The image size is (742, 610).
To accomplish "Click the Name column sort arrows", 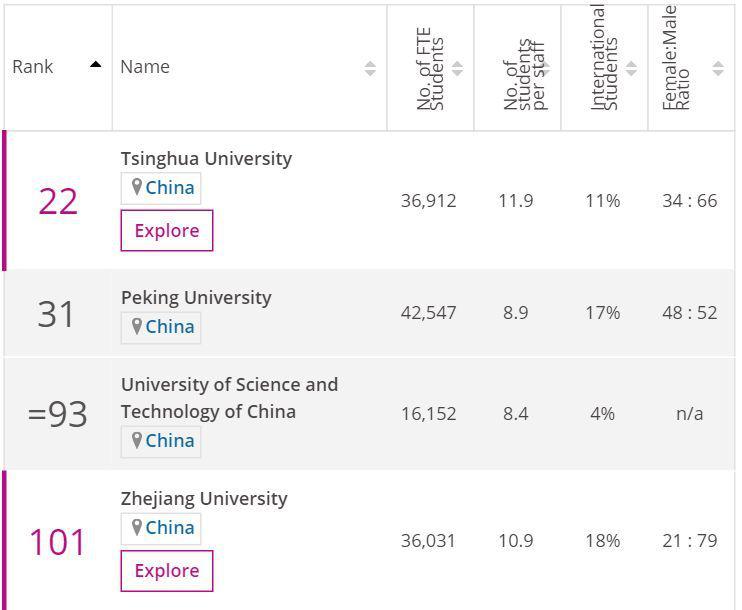I will [370, 68].
